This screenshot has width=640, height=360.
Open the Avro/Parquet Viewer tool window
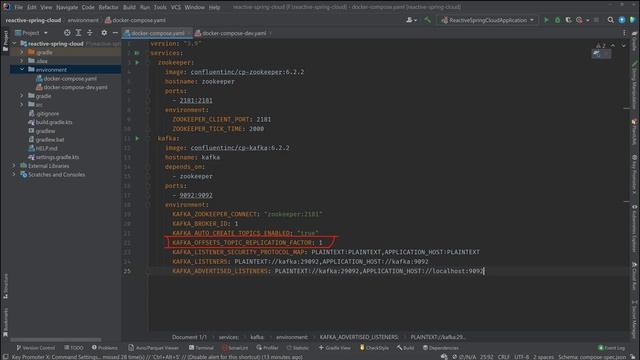pos(153,348)
